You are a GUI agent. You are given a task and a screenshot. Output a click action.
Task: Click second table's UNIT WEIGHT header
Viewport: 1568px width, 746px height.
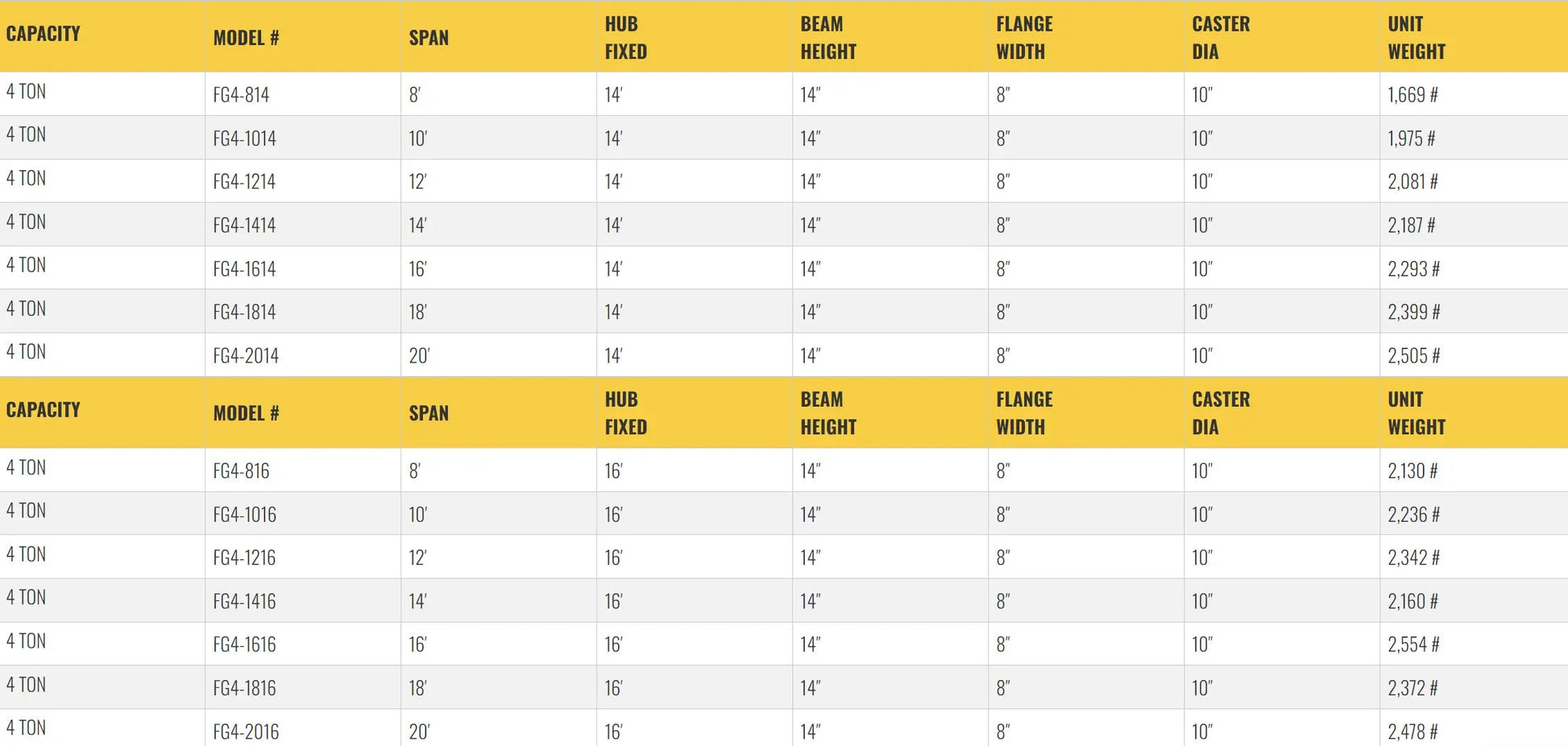tap(1416, 413)
